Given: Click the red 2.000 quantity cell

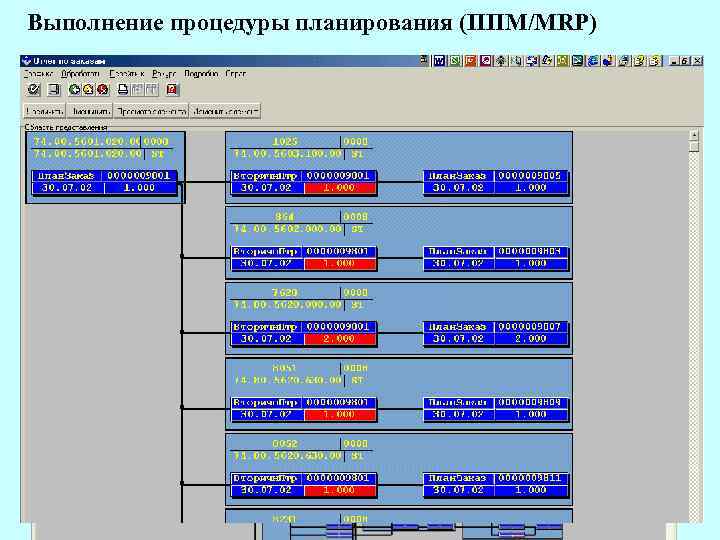Looking at the screenshot, I should 339,339.
